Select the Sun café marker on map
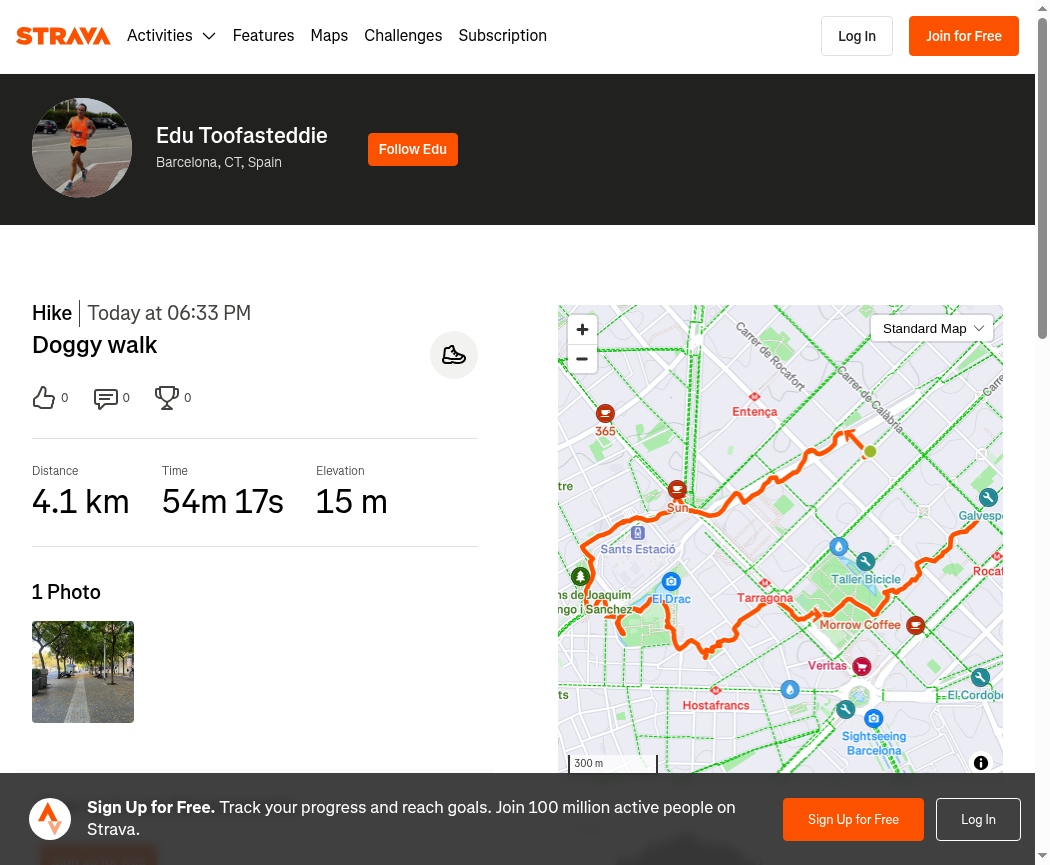This screenshot has height=865, width=1050. click(x=678, y=489)
